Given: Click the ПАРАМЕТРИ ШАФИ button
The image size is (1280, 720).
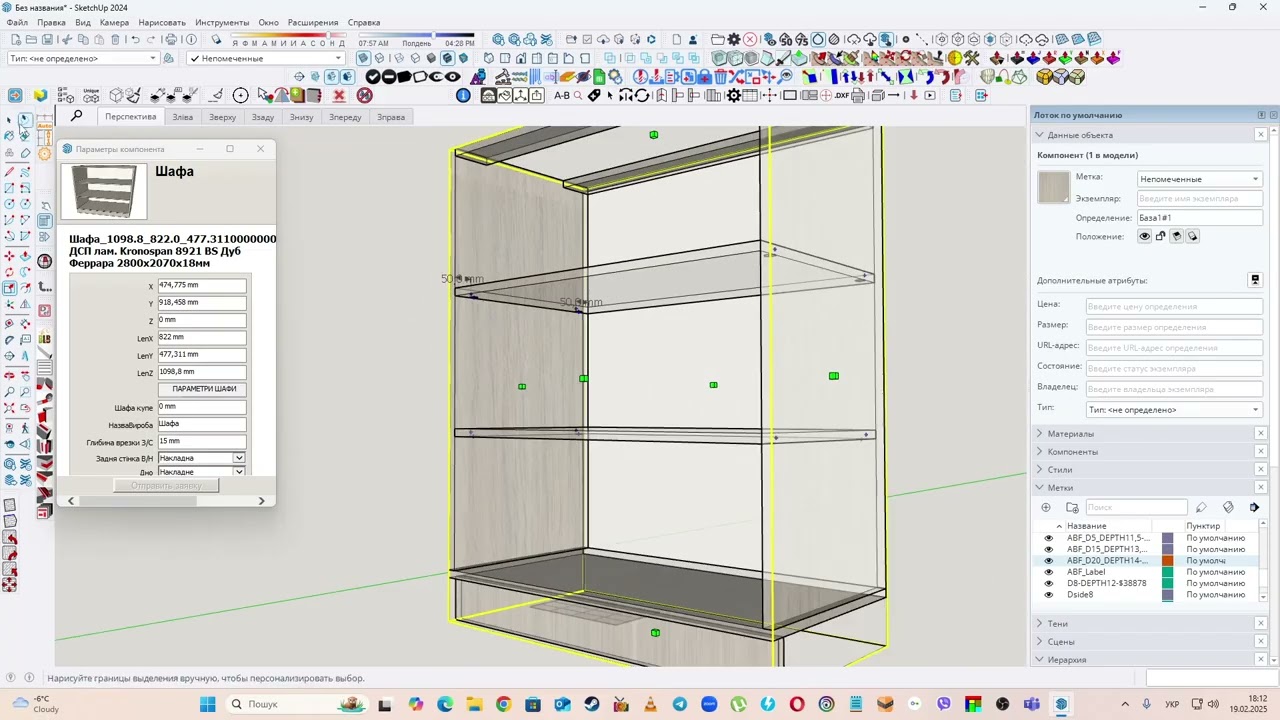Looking at the screenshot, I should pyautogui.click(x=204, y=389).
